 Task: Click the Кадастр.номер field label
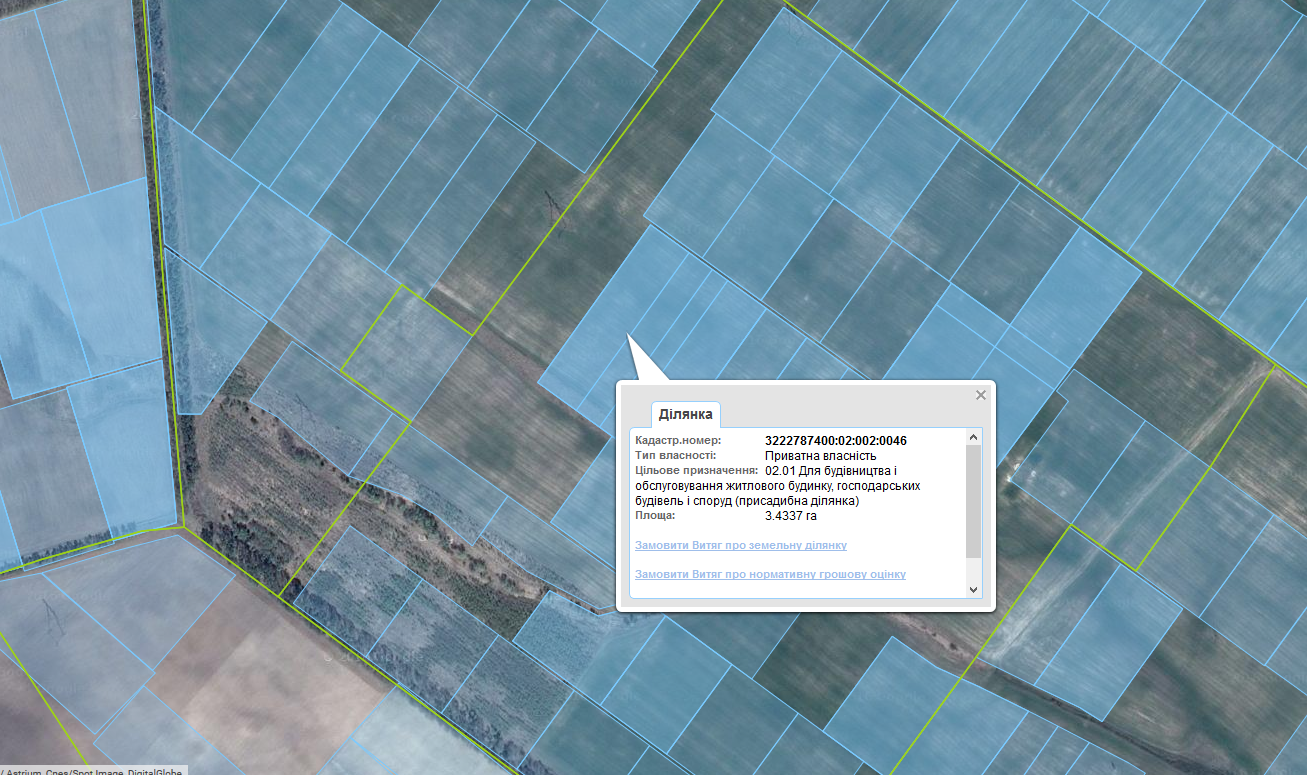[677, 441]
